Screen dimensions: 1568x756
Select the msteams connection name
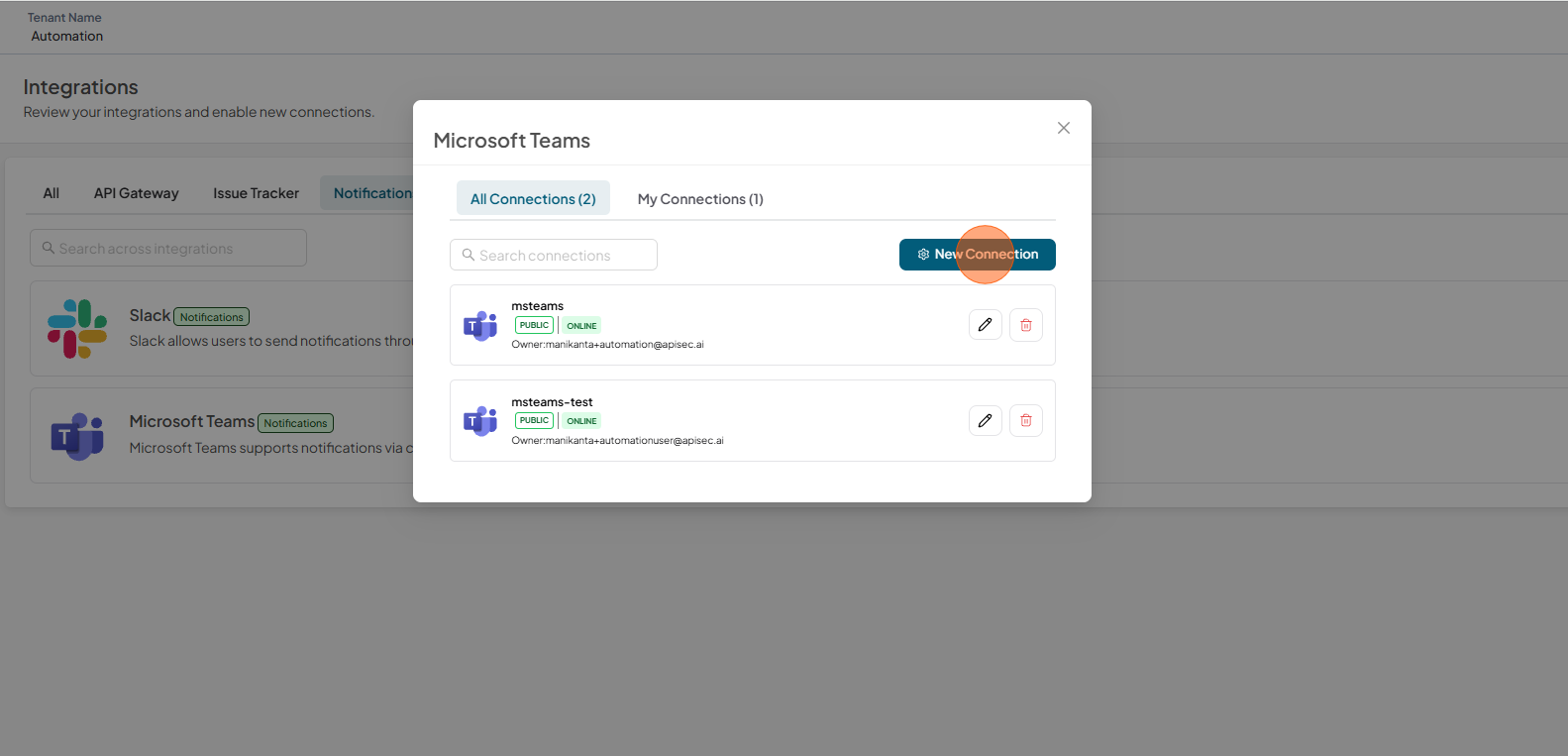(538, 306)
